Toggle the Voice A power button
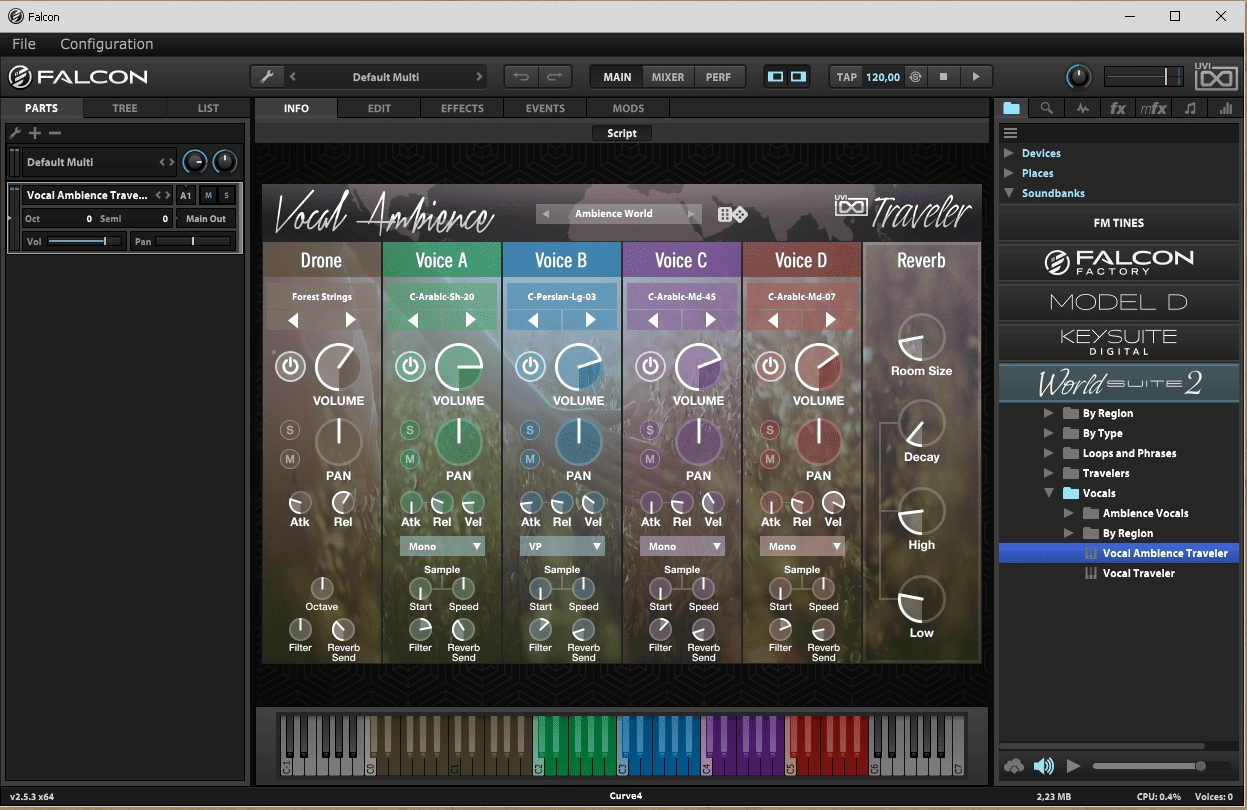This screenshot has height=810, width=1247. click(410, 366)
